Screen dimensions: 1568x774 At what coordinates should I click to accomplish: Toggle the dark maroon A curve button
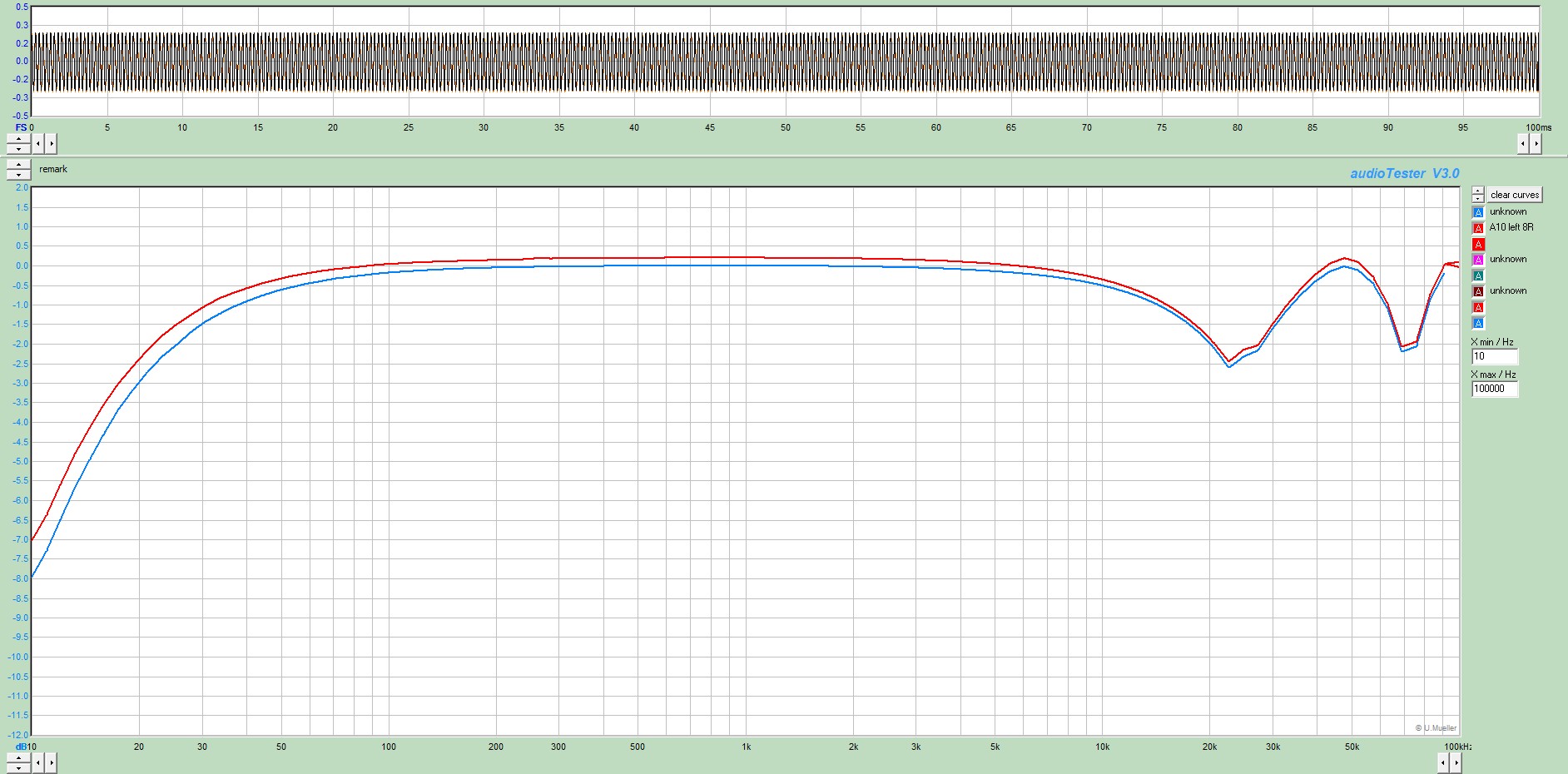(x=1478, y=291)
